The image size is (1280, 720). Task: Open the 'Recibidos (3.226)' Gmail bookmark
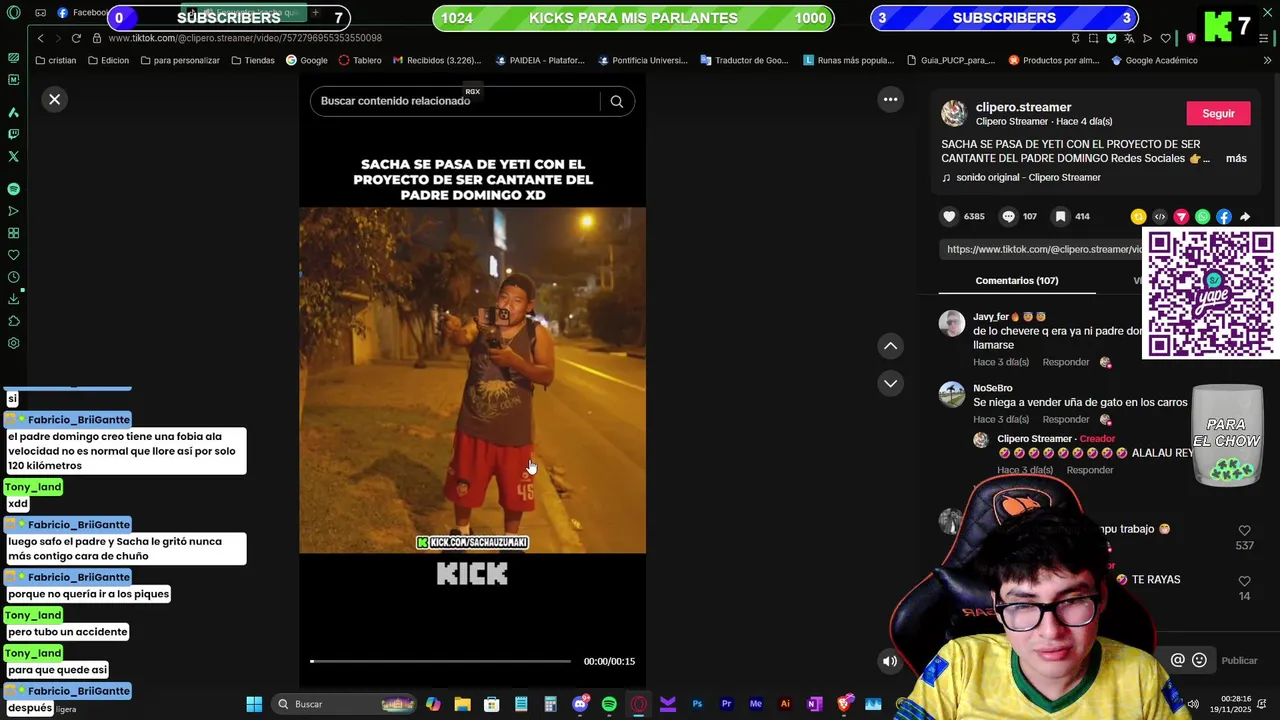click(x=437, y=60)
